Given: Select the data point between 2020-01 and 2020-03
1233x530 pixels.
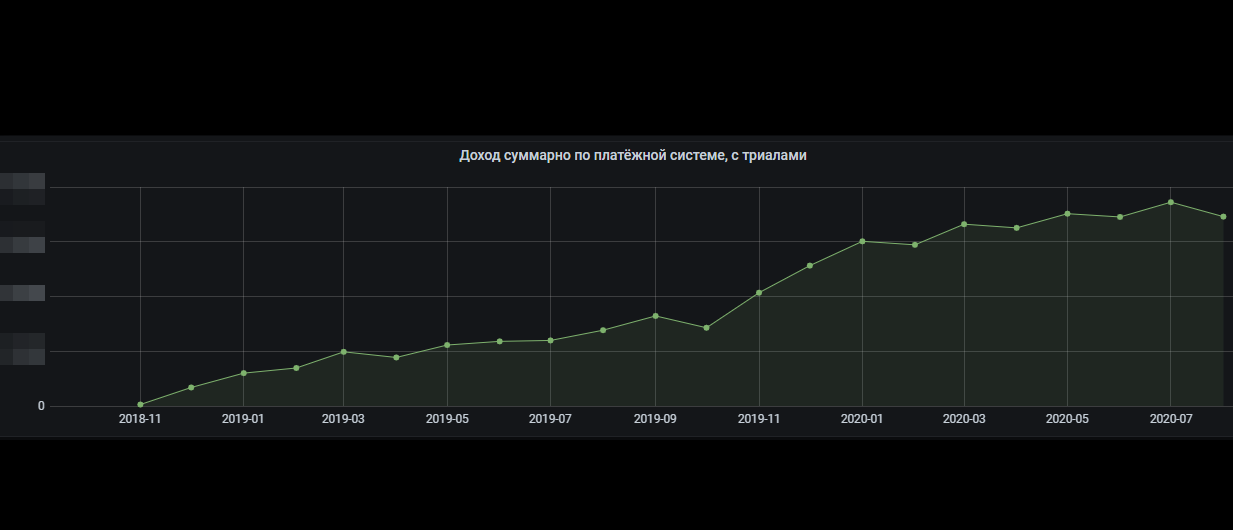Looking at the screenshot, I should 915,245.
